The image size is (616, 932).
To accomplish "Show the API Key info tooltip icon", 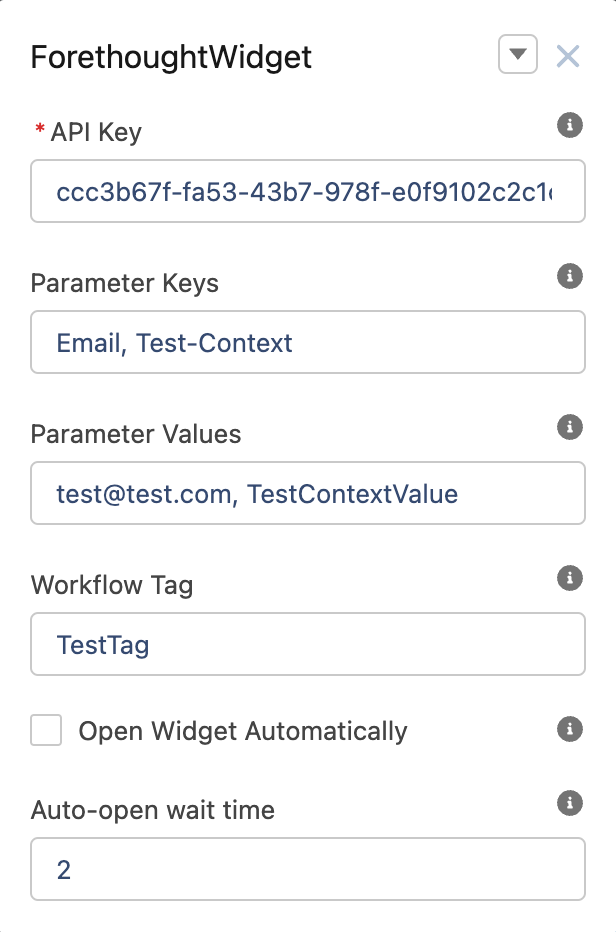I will (570, 125).
